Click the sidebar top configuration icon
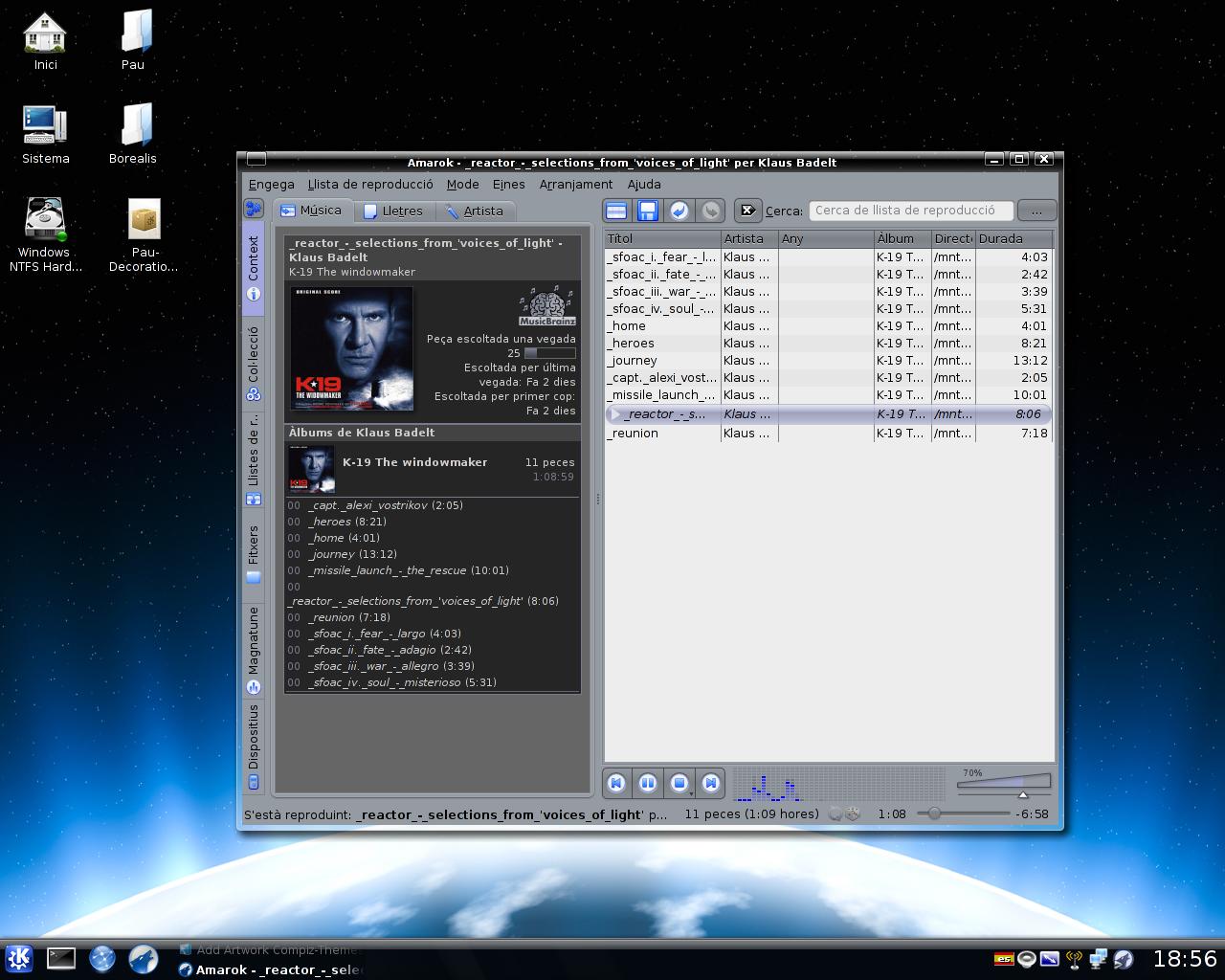 (x=254, y=209)
